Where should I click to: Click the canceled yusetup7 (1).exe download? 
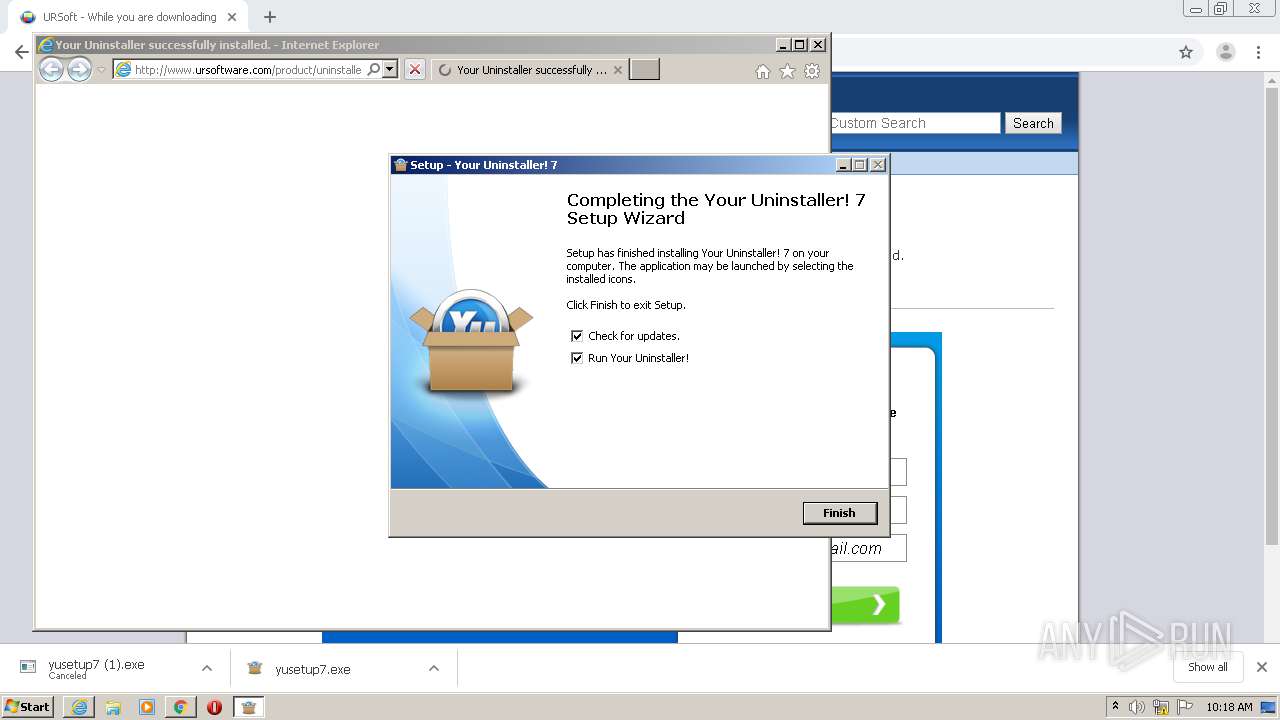96,668
